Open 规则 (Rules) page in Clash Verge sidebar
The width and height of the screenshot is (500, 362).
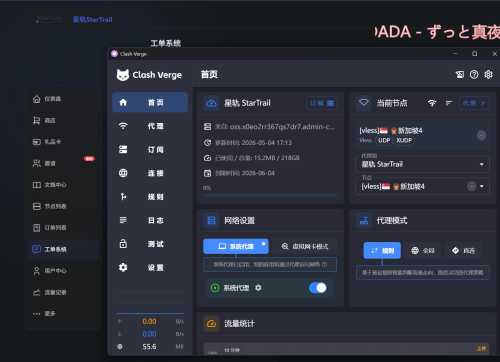coord(150,197)
